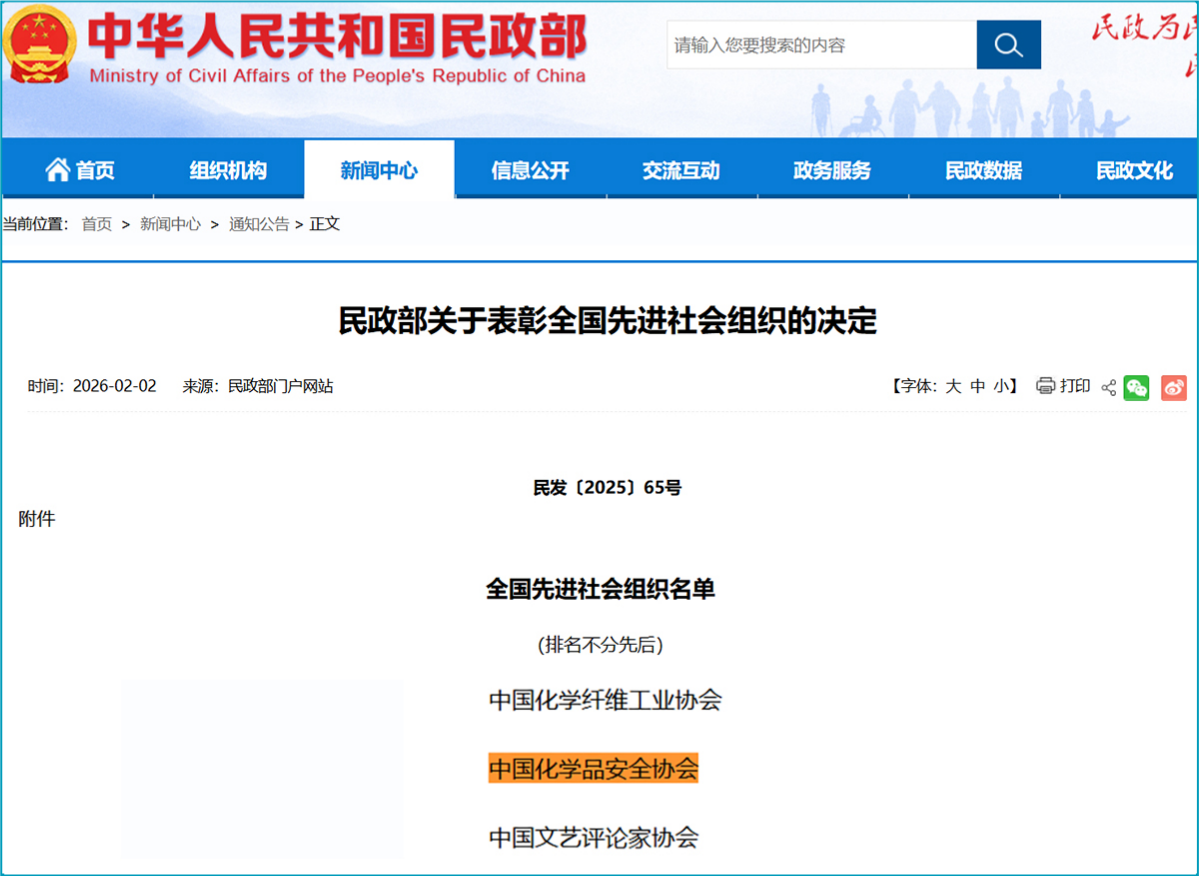Image resolution: width=1200 pixels, height=877 pixels.
Task: Click the share icon beside 打印
Action: click(x=1108, y=387)
